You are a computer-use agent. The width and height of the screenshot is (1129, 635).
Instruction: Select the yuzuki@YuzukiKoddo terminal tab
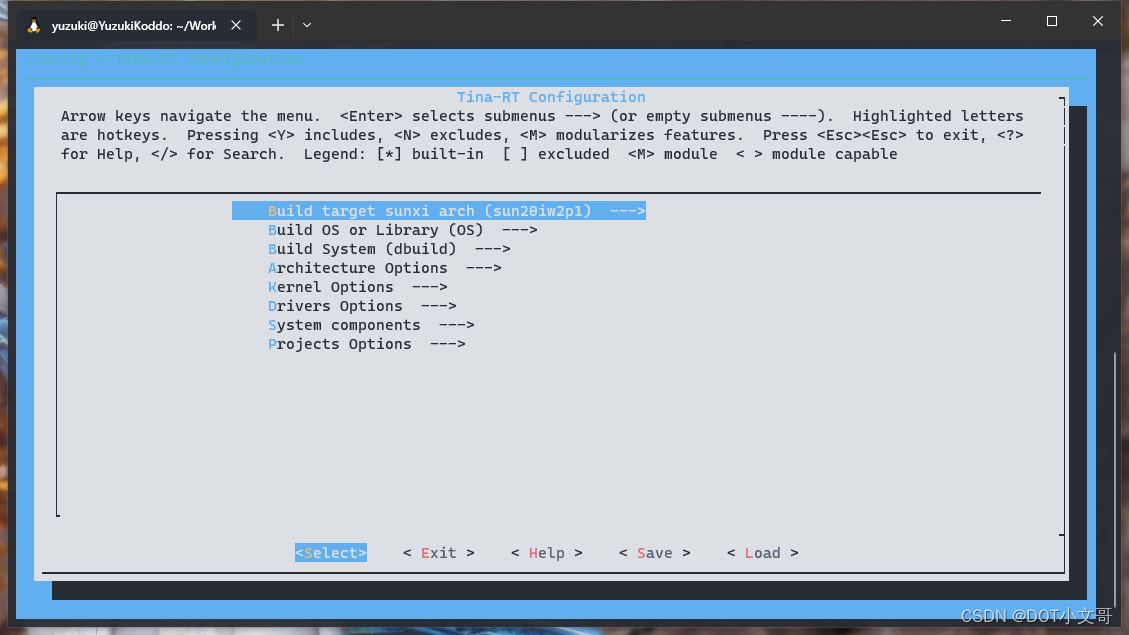coord(135,26)
